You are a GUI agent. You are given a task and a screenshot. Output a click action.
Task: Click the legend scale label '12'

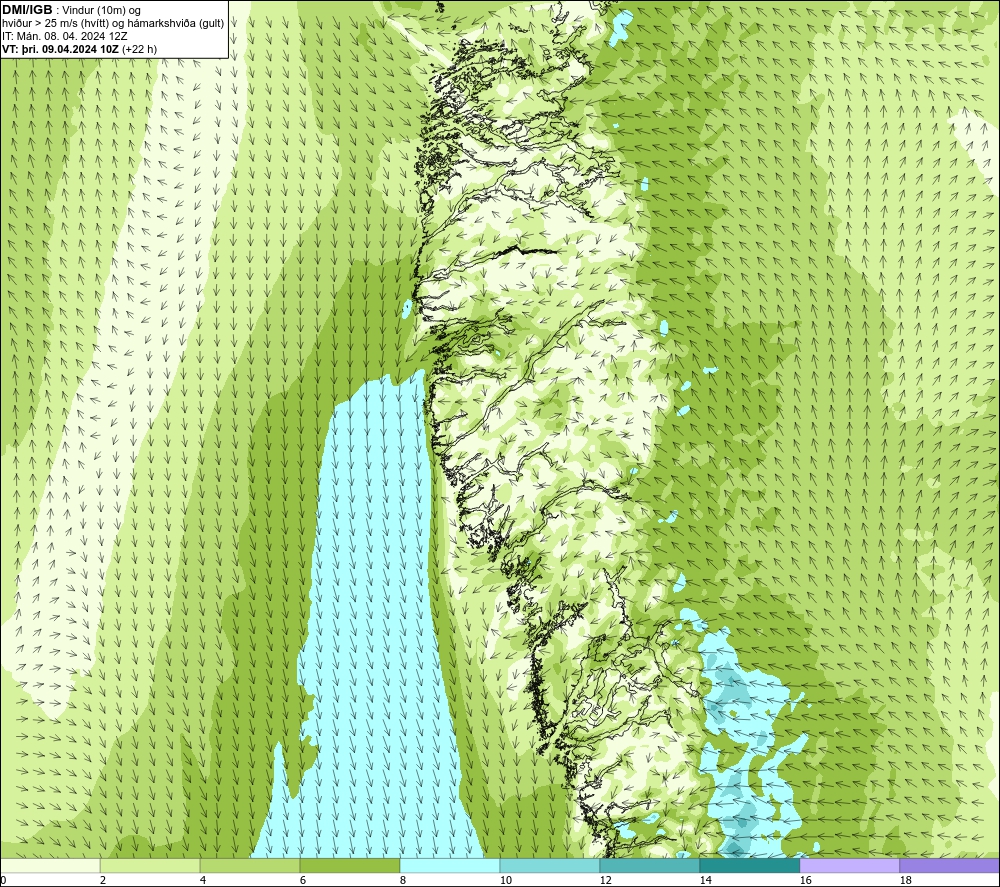click(x=606, y=881)
